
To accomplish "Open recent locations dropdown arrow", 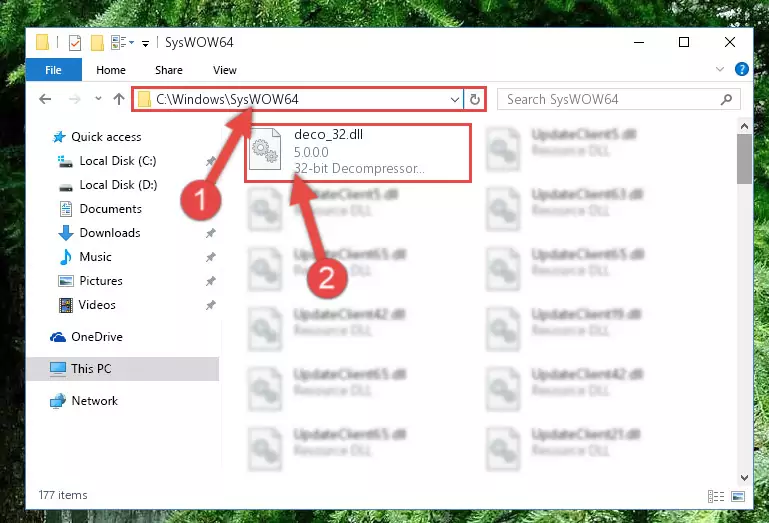I will pos(98,99).
